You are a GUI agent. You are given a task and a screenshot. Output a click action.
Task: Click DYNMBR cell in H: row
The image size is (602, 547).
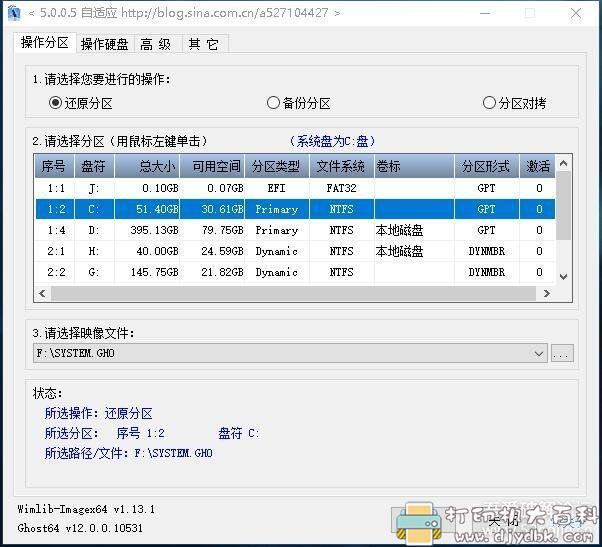pos(486,251)
